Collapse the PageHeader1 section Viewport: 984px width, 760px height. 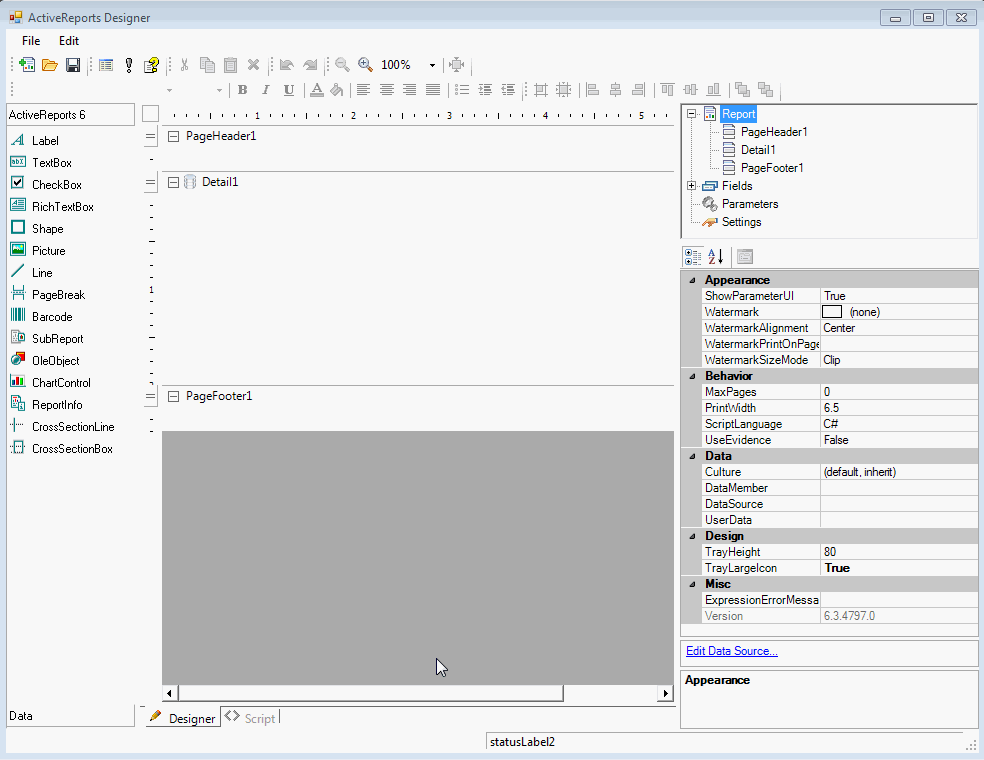click(174, 136)
